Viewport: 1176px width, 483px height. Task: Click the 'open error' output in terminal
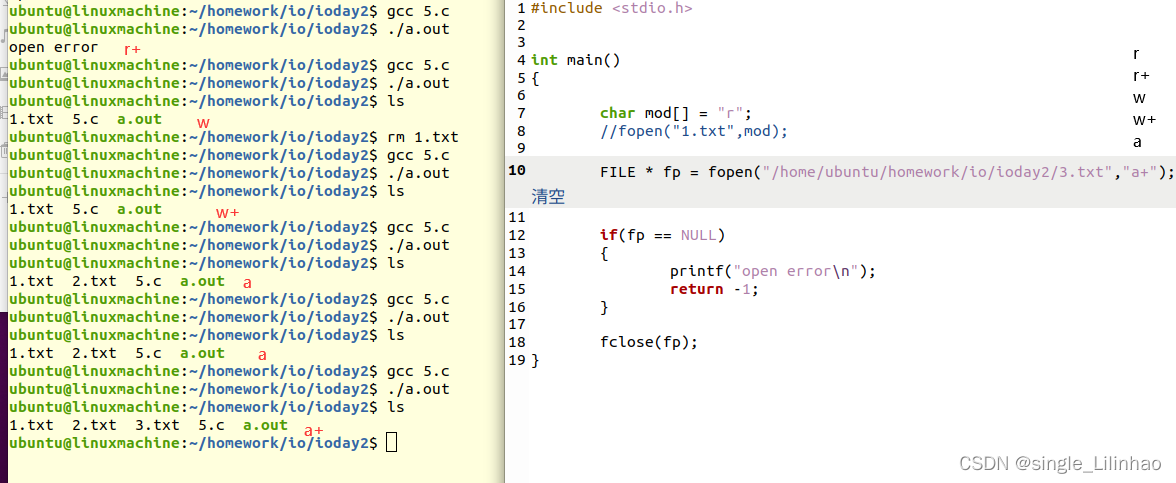[53, 47]
